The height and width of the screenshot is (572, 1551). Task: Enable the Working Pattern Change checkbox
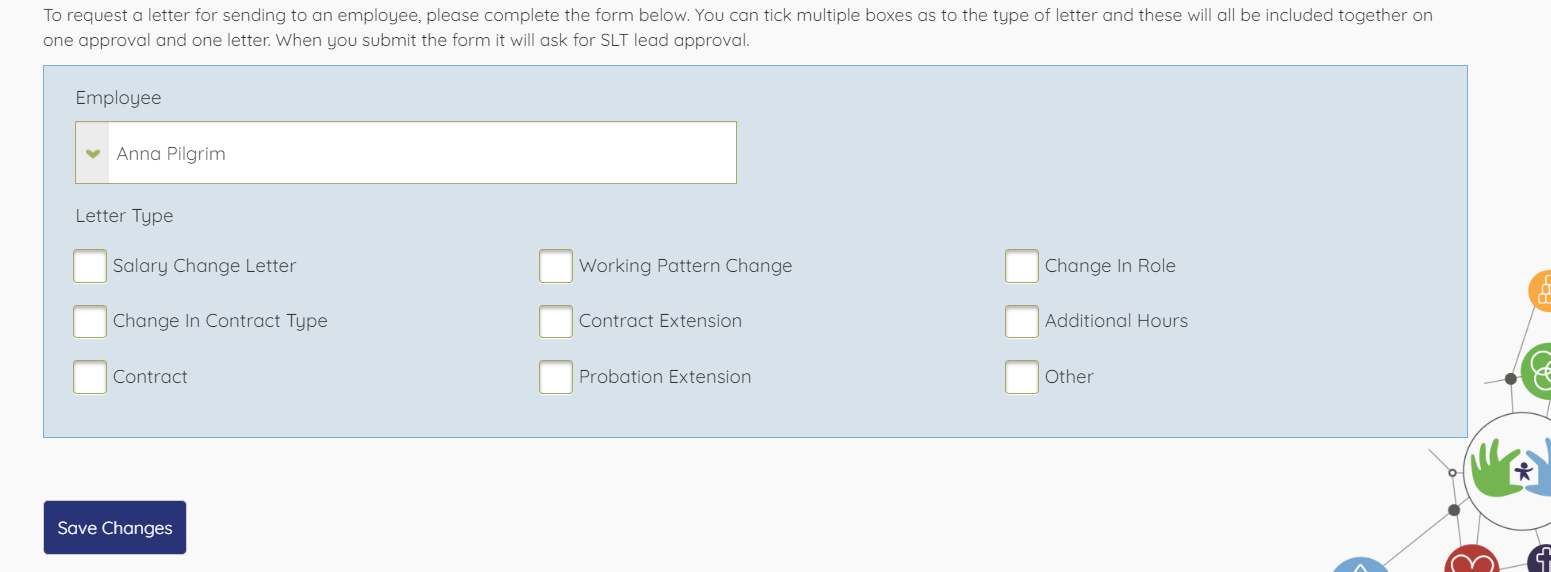[x=556, y=266]
